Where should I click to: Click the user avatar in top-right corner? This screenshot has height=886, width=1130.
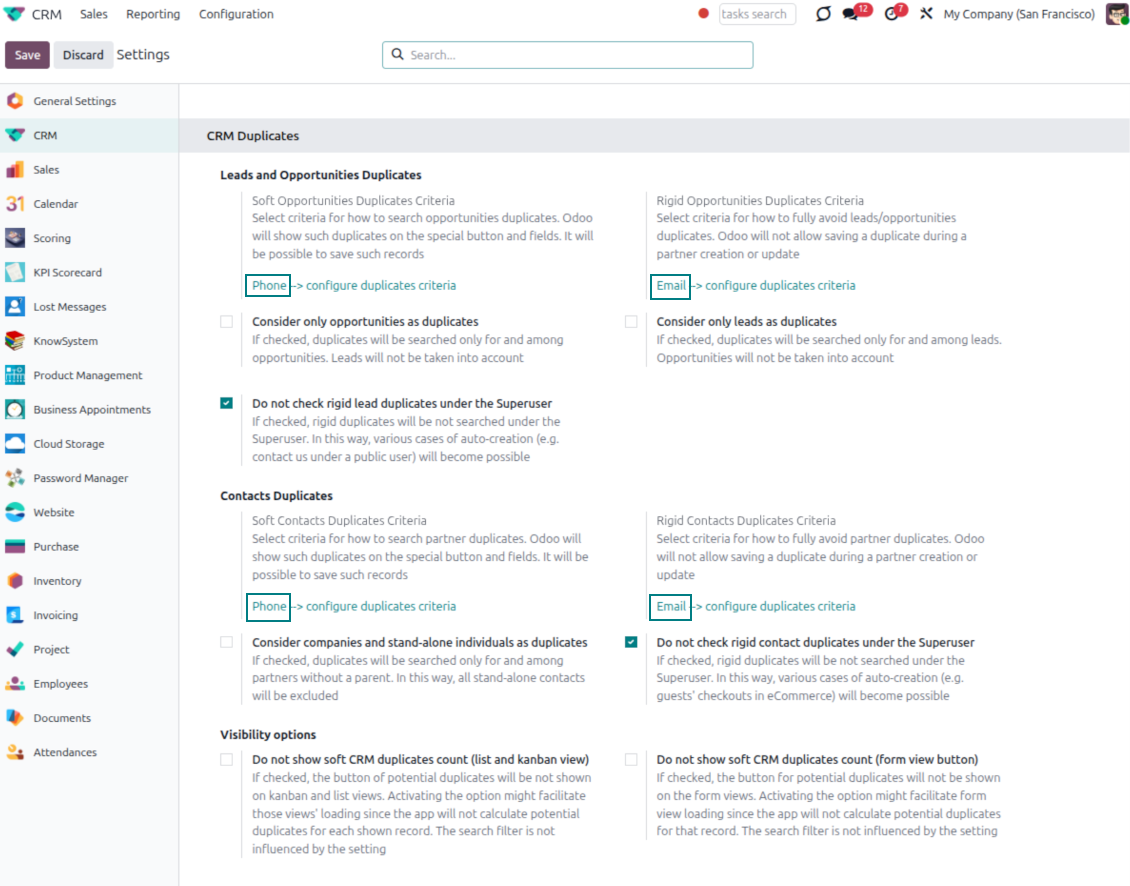click(1116, 14)
